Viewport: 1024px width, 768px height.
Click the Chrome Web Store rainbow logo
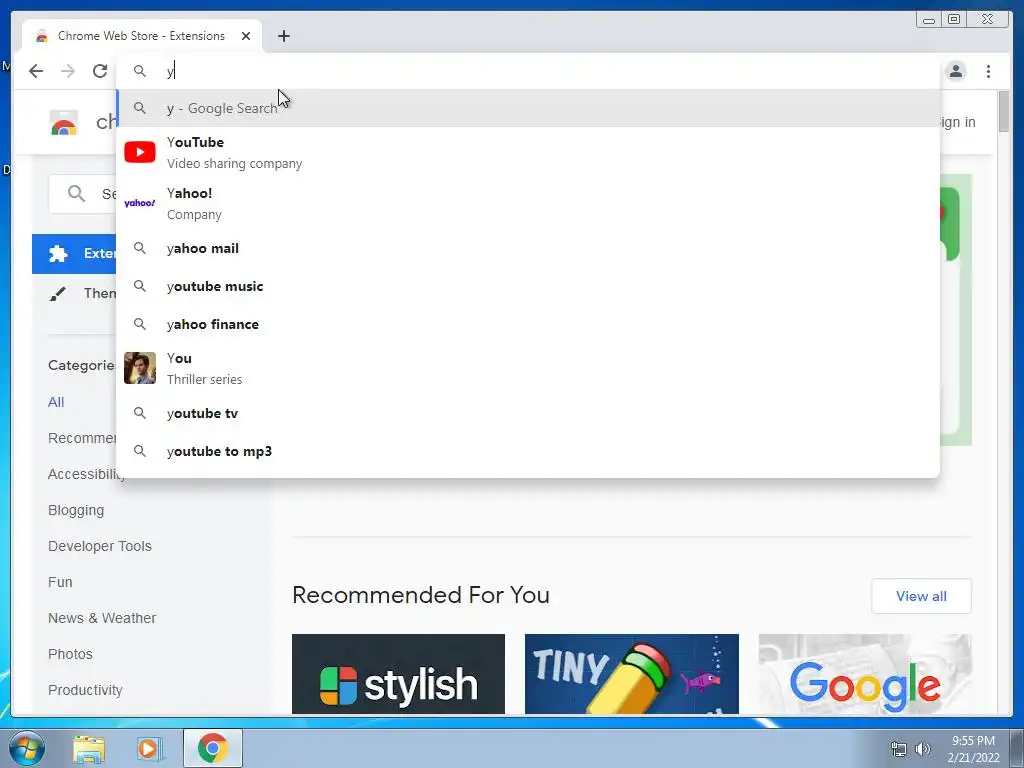point(64,122)
